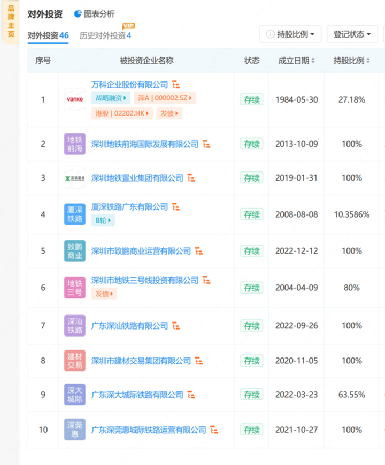Click the 80% shareholding value
The image size is (385, 465).
point(352,287)
